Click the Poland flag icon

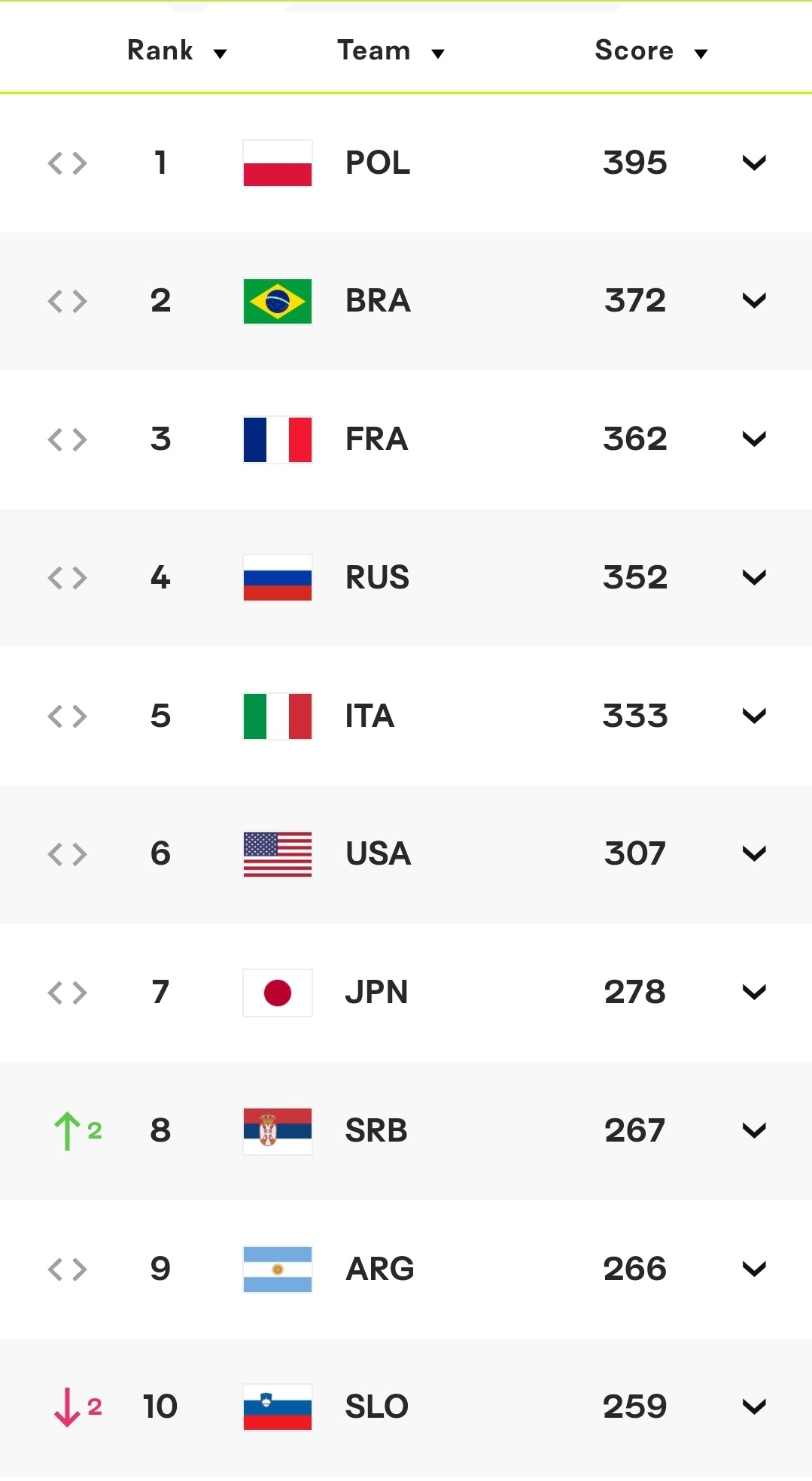[x=278, y=163]
